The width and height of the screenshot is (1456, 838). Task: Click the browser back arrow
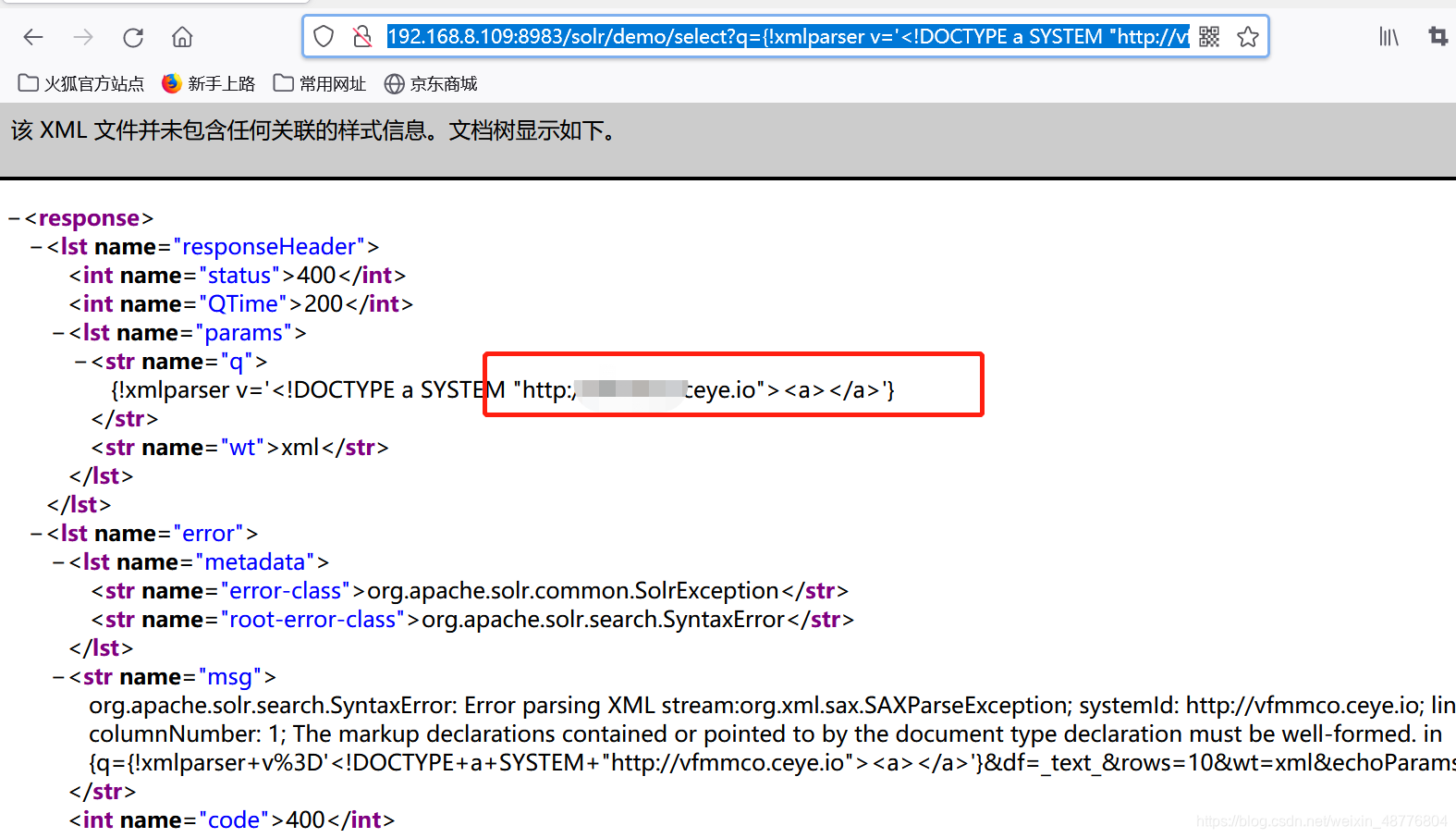tap(33, 37)
